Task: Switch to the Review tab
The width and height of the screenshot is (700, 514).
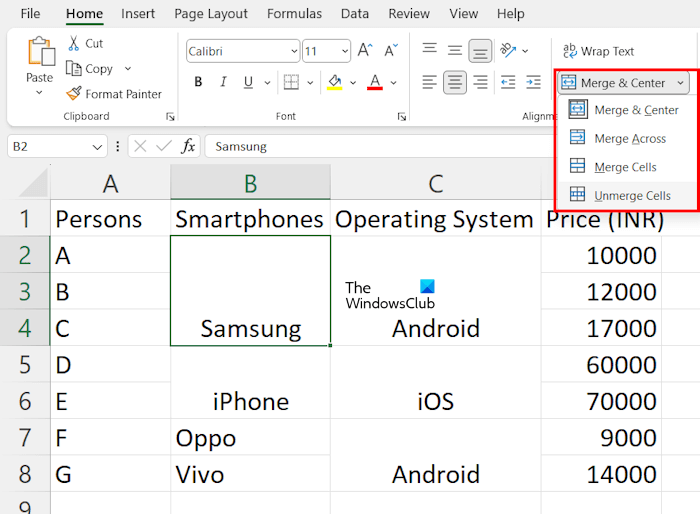Action: click(409, 14)
